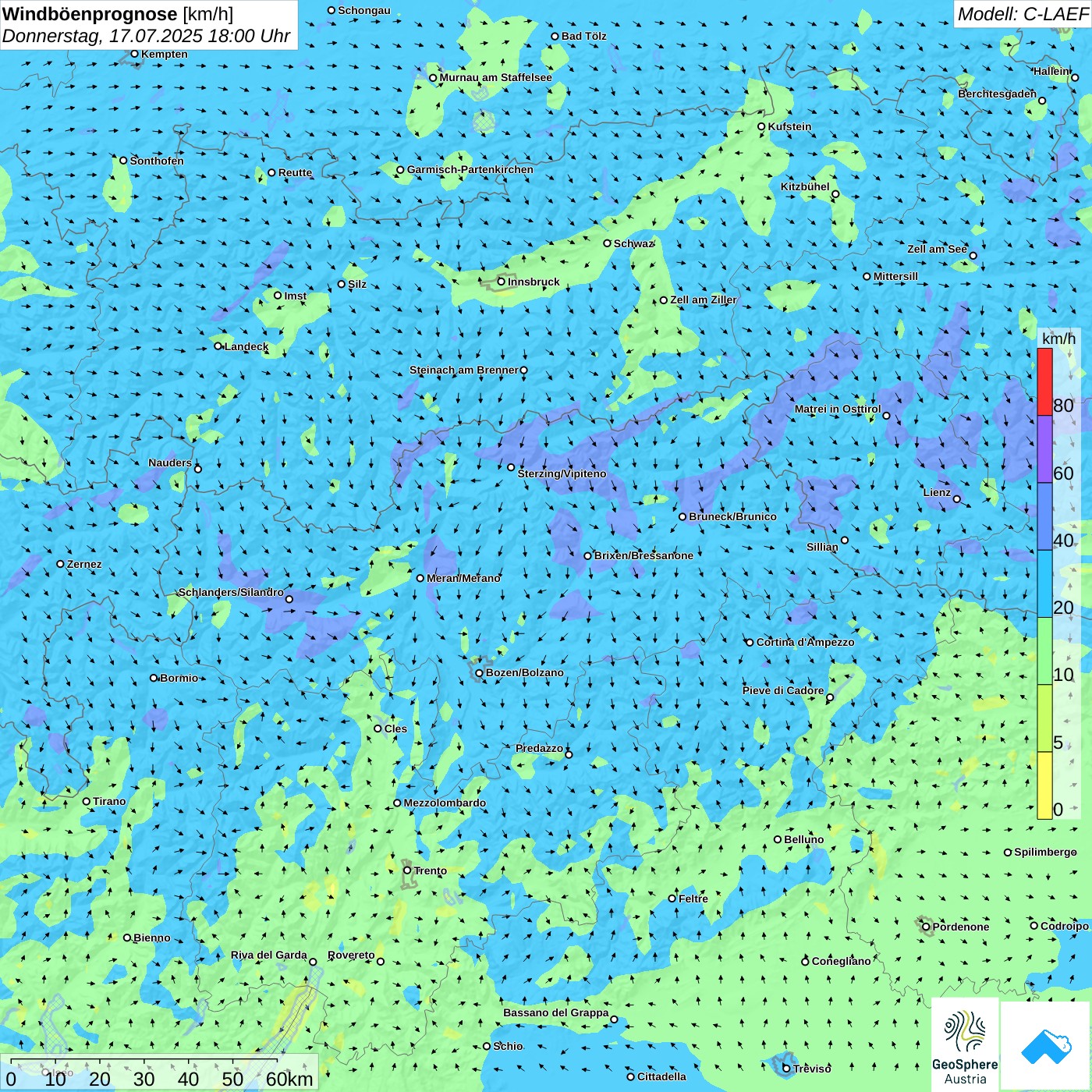Click the Modell: C-LAEF label

(1023, 14)
